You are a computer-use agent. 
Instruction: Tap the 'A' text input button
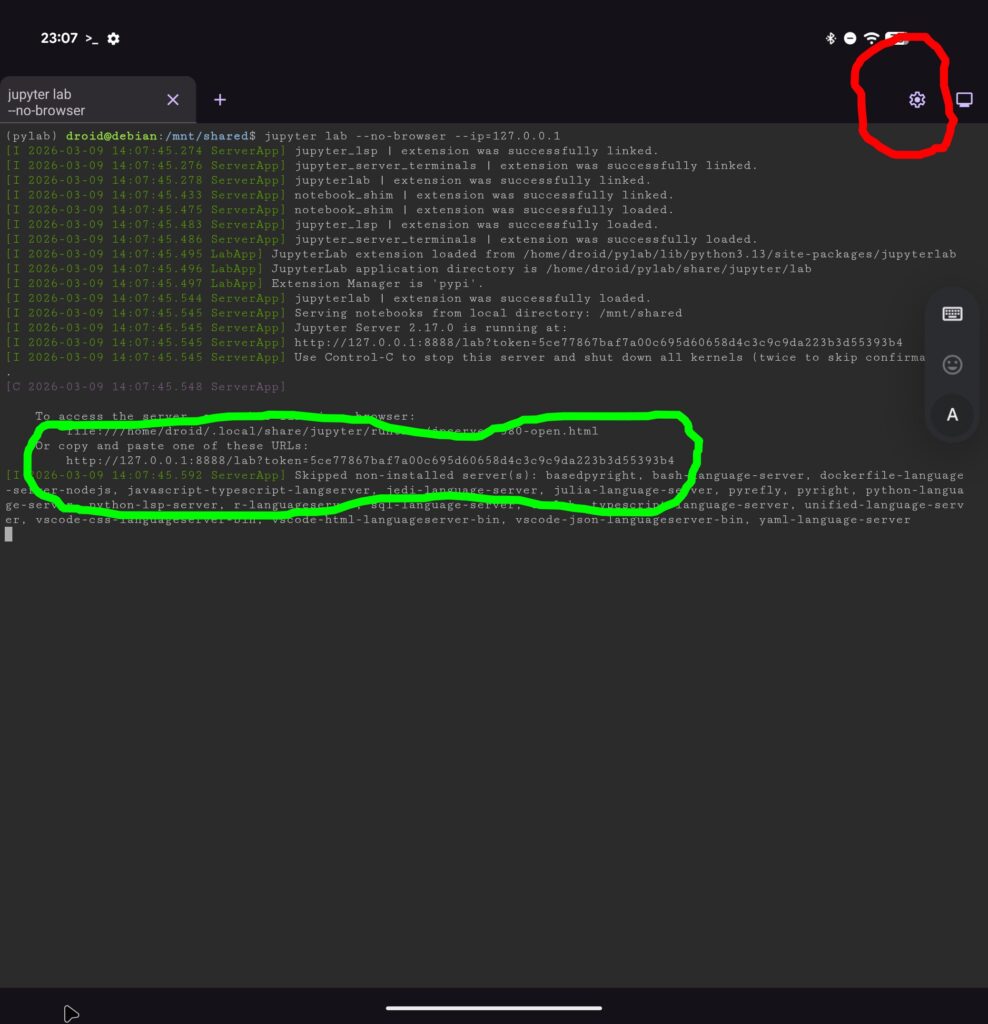(x=952, y=415)
